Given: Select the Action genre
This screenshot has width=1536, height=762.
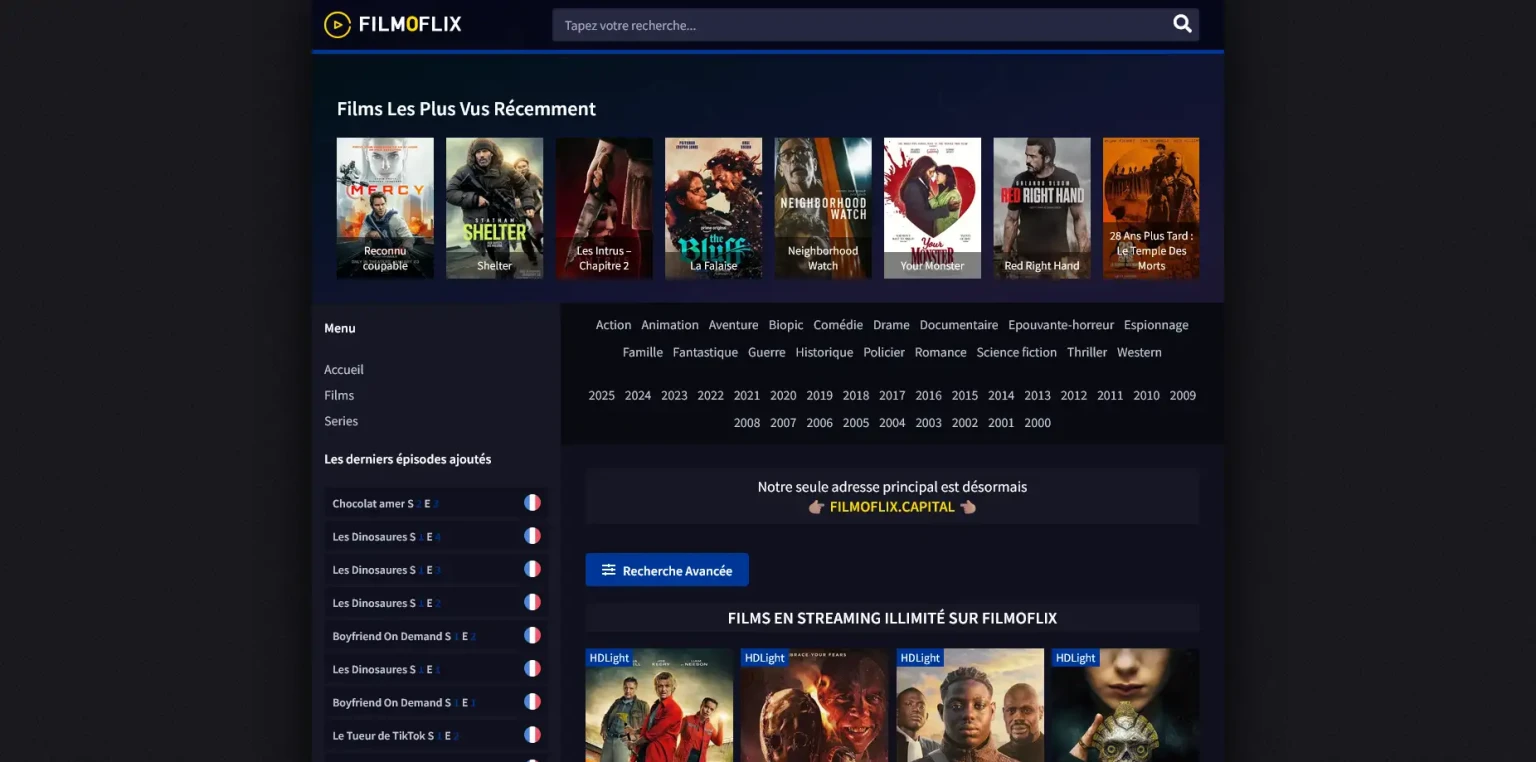Looking at the screenshot, I should pyautogui.click(x=613, y=325).
